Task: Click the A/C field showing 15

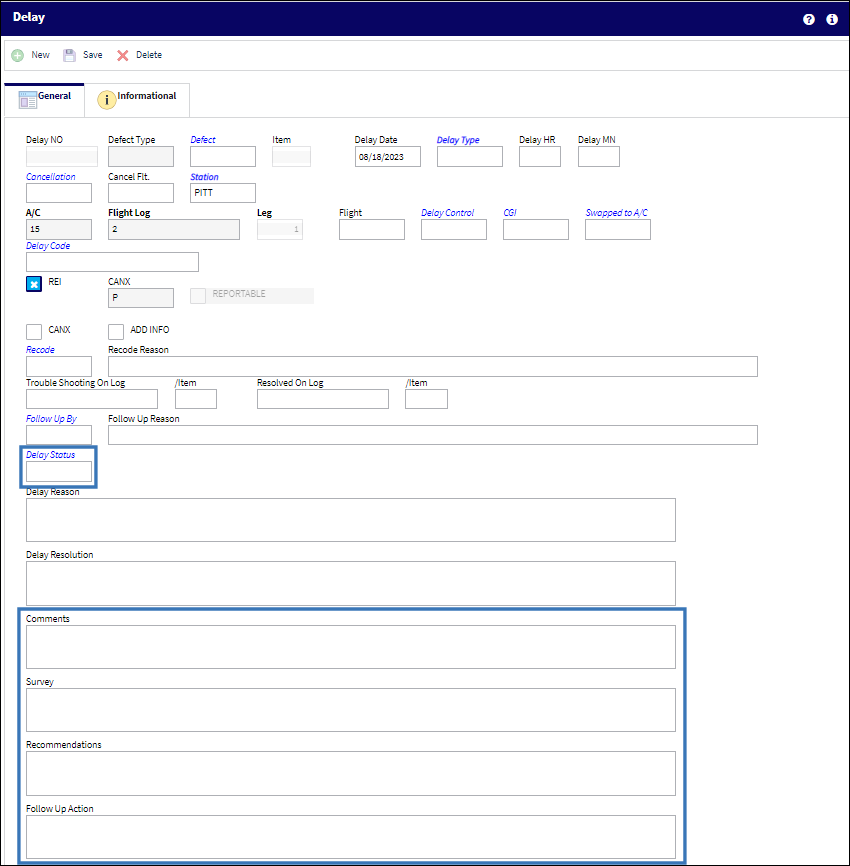Action: tap(59, 229)
